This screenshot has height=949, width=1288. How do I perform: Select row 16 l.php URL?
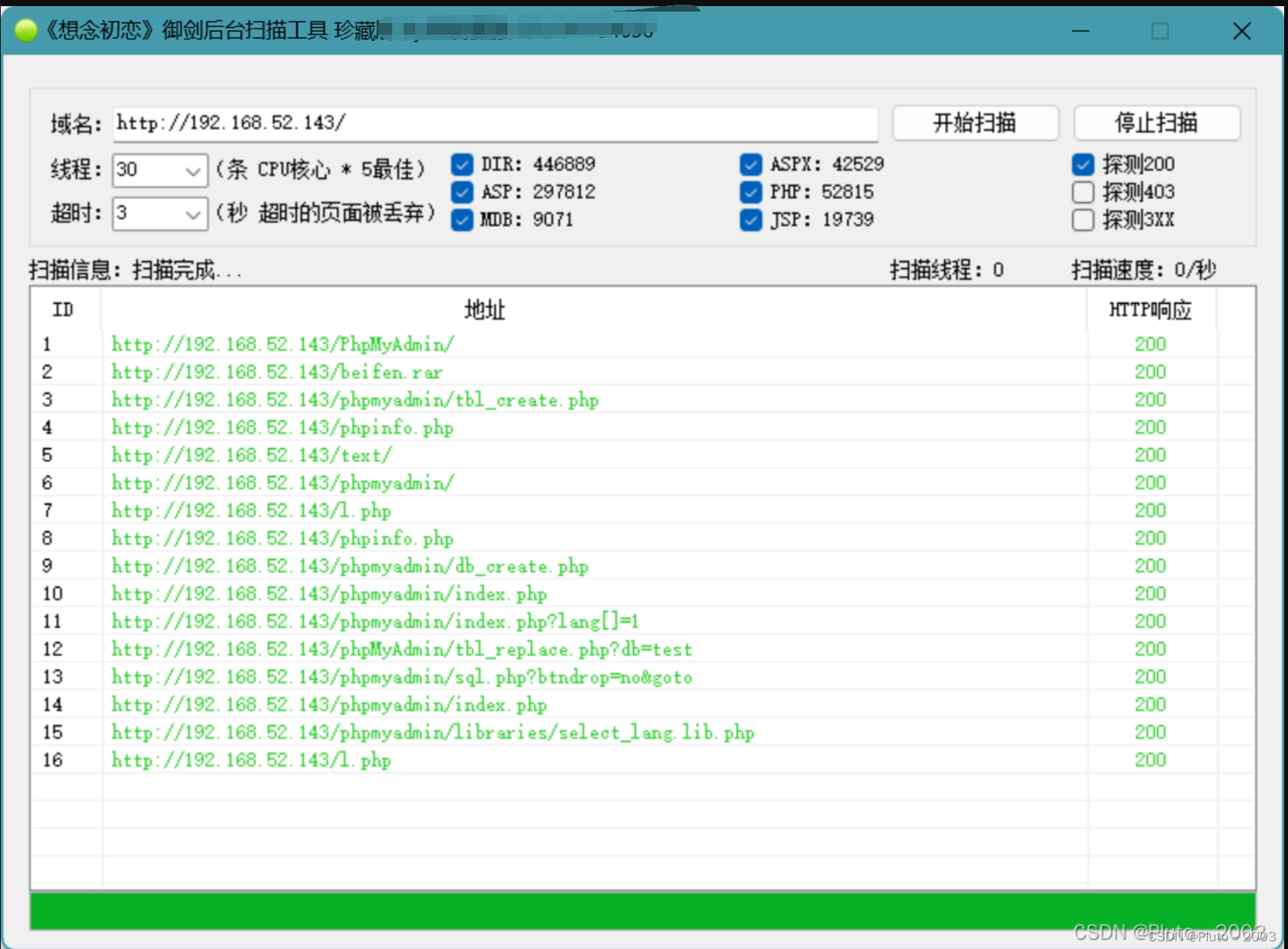click(251, 760)
